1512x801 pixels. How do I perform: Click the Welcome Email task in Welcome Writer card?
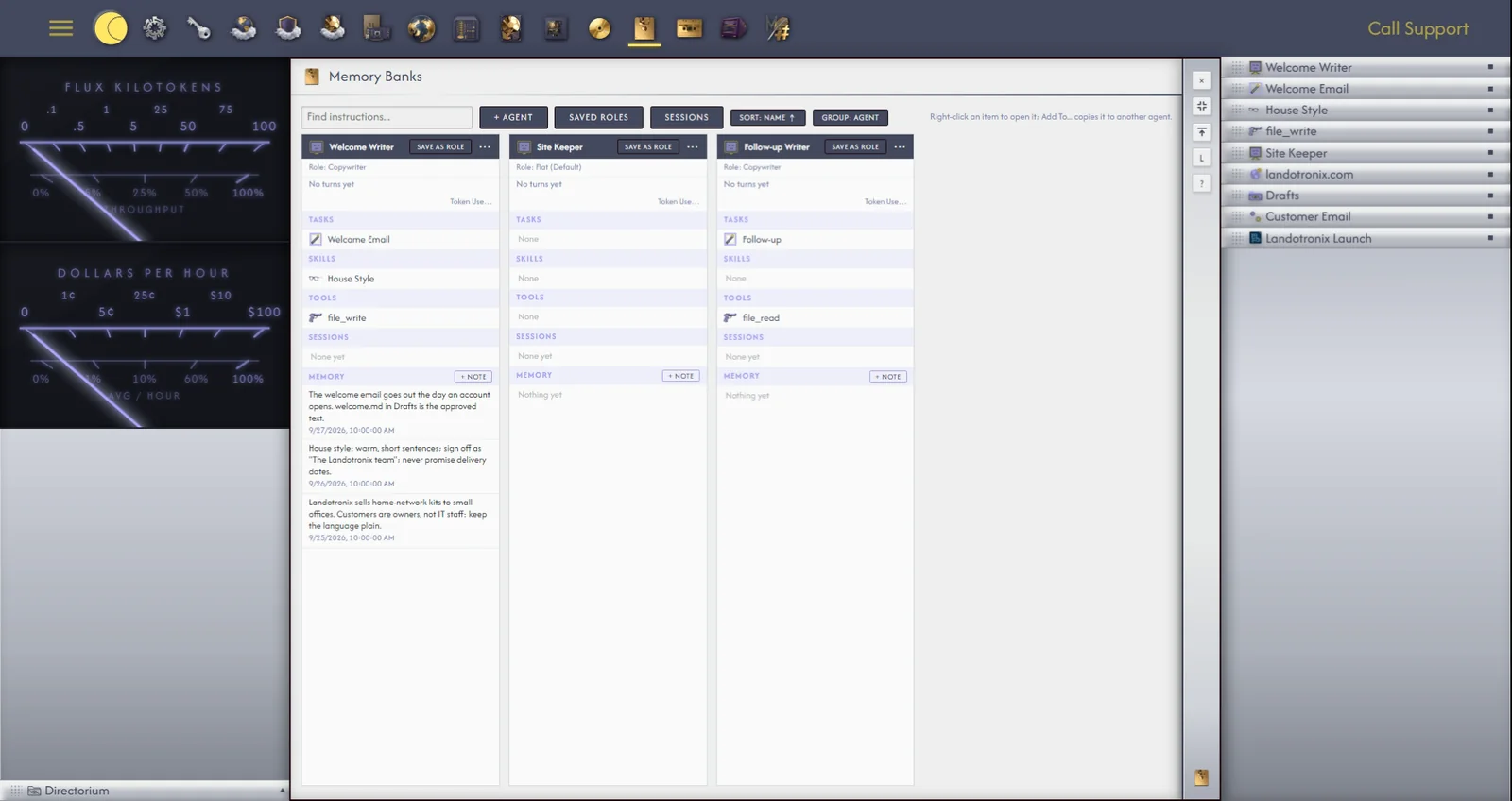coord(400,239)
